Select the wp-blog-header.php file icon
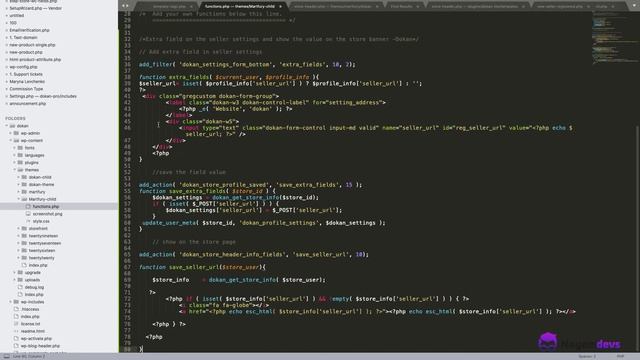Viewport: 640px width, 360px height. [x=16, y=346]
